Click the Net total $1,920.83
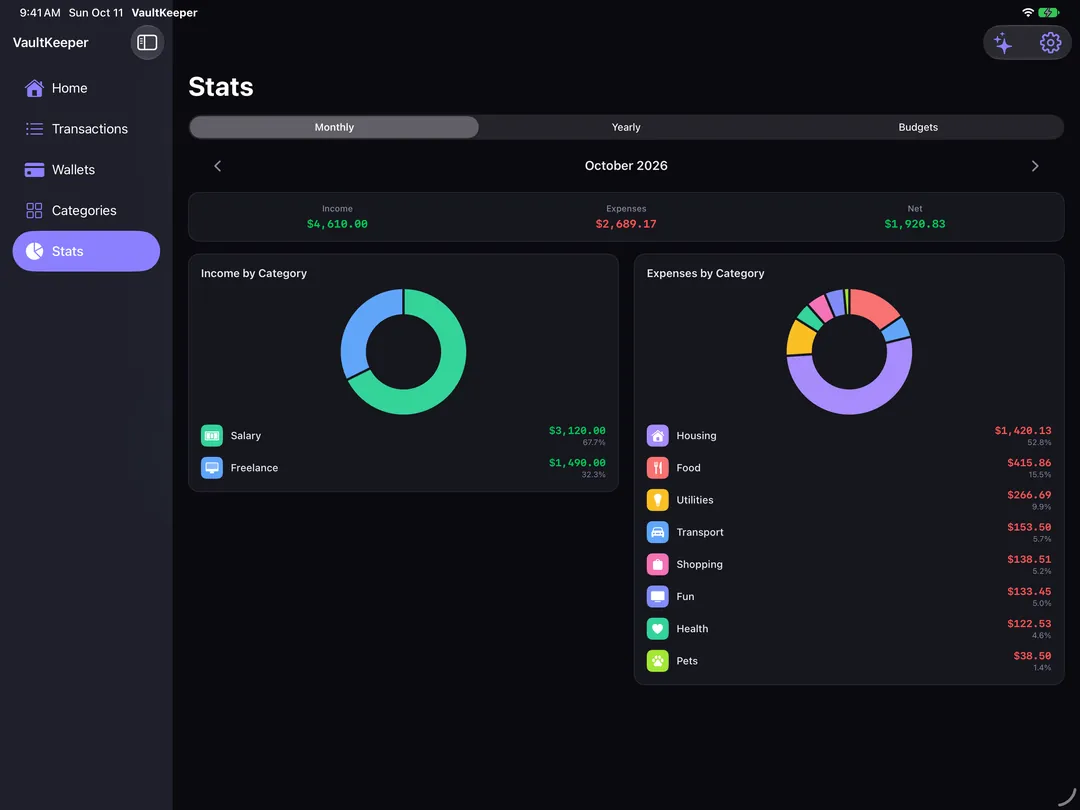 click(x=915, y=224)
